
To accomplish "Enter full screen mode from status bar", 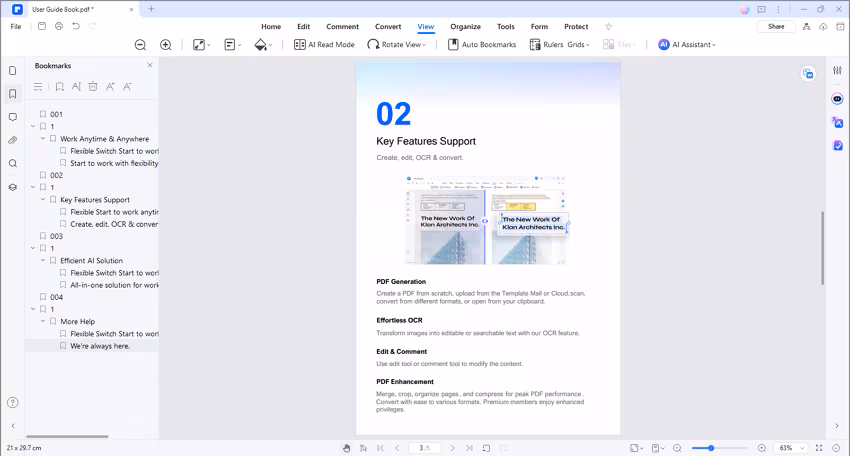I will [x=819, y=448].
